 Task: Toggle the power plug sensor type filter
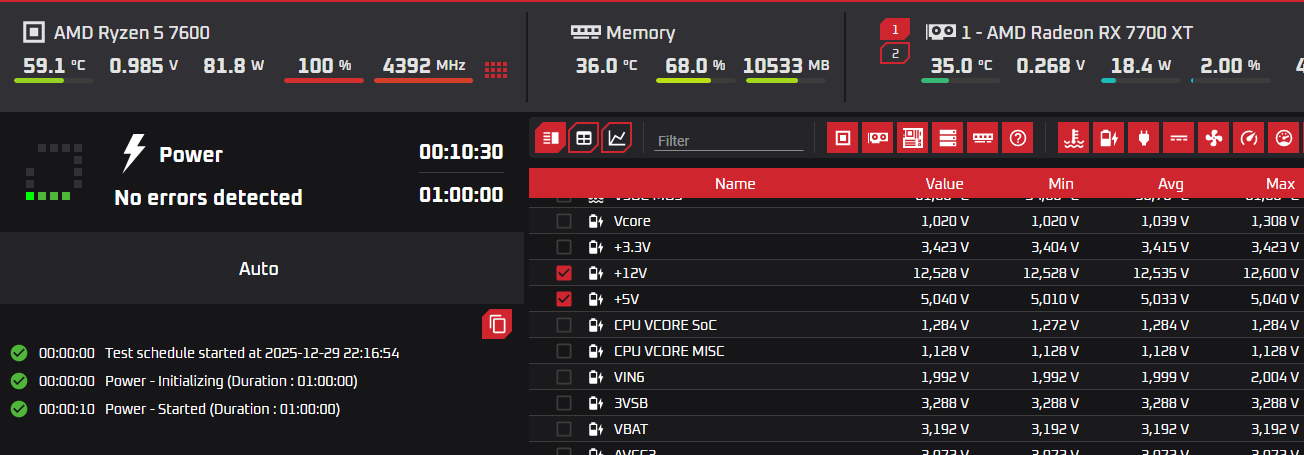point(1143,138)
